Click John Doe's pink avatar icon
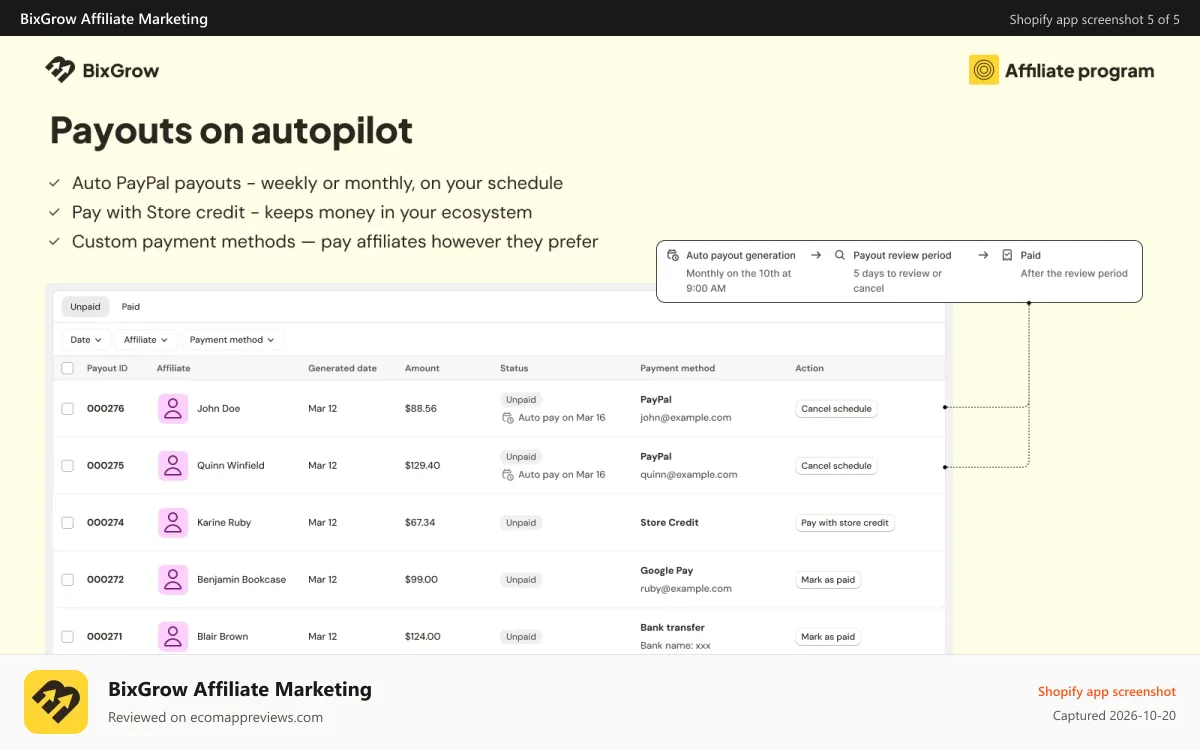The height and width of the screenshot is (750, 1200). 173,408
